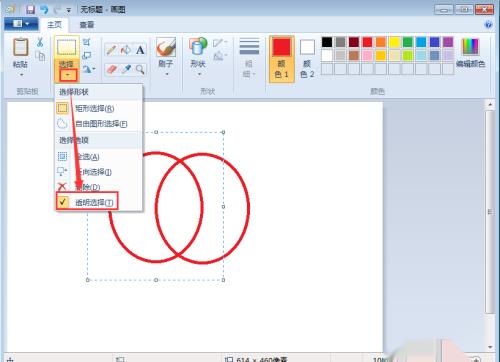Open the shape fill dropdown
500x362 pixels.
point(220,56)
